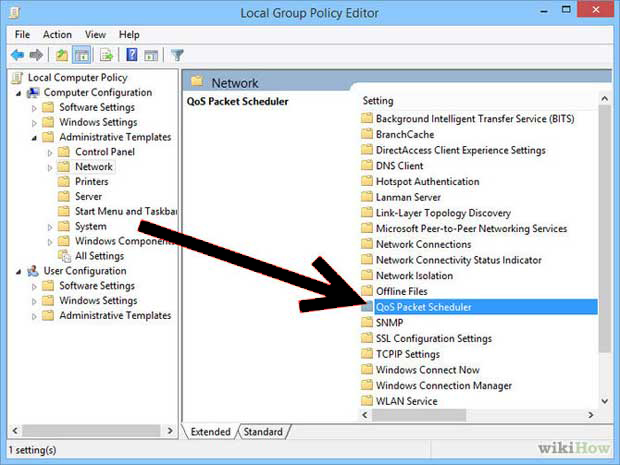620x465 pixels.
Task: Toggle Show/Hide Console Tree toolbar icon
Action: tap(82, 55)
